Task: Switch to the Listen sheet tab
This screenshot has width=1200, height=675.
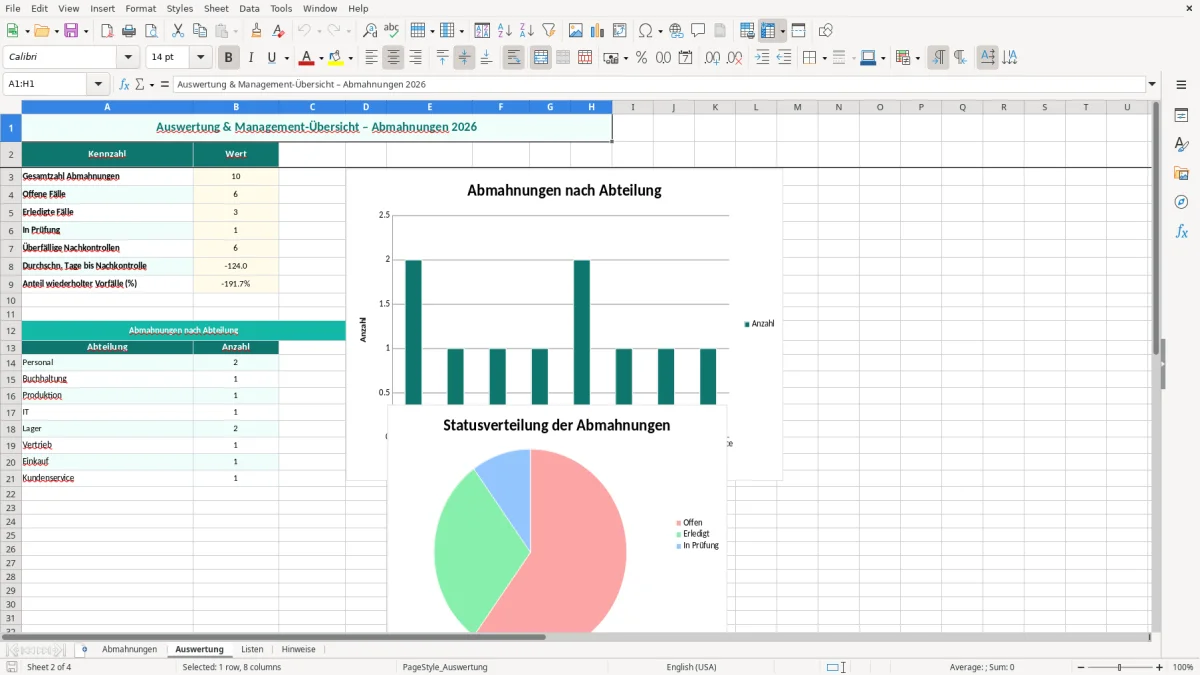Action: (x=252, y=649)
